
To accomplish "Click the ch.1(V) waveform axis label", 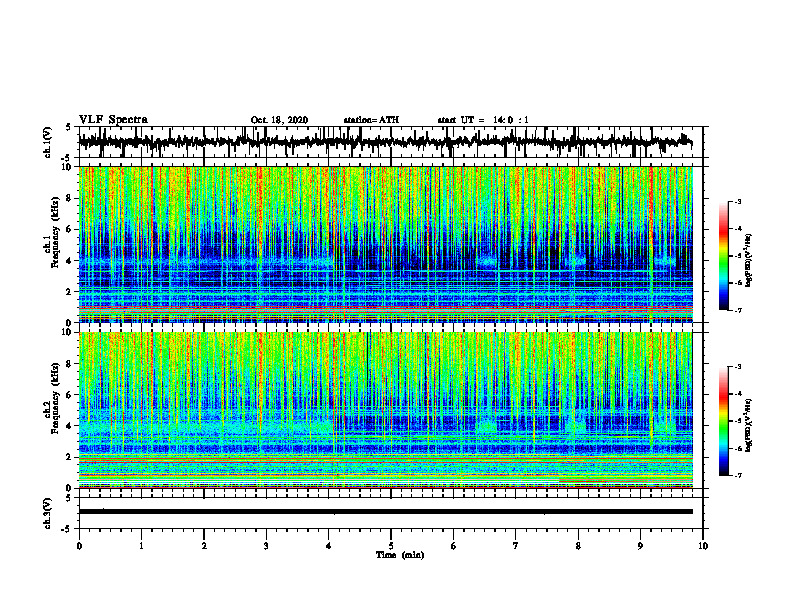I will [48, 142].
